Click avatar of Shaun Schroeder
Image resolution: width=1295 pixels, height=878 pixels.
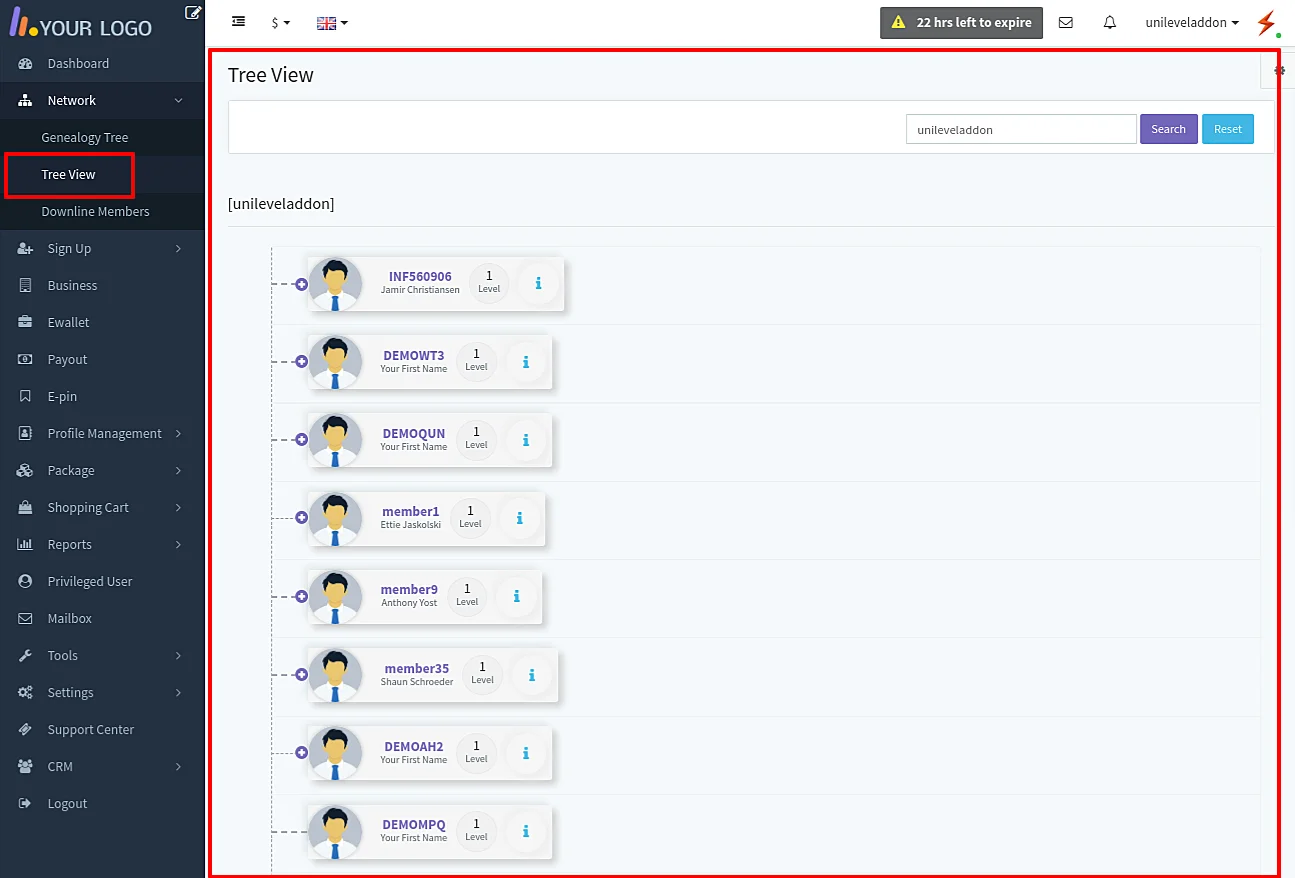point(336,675)
